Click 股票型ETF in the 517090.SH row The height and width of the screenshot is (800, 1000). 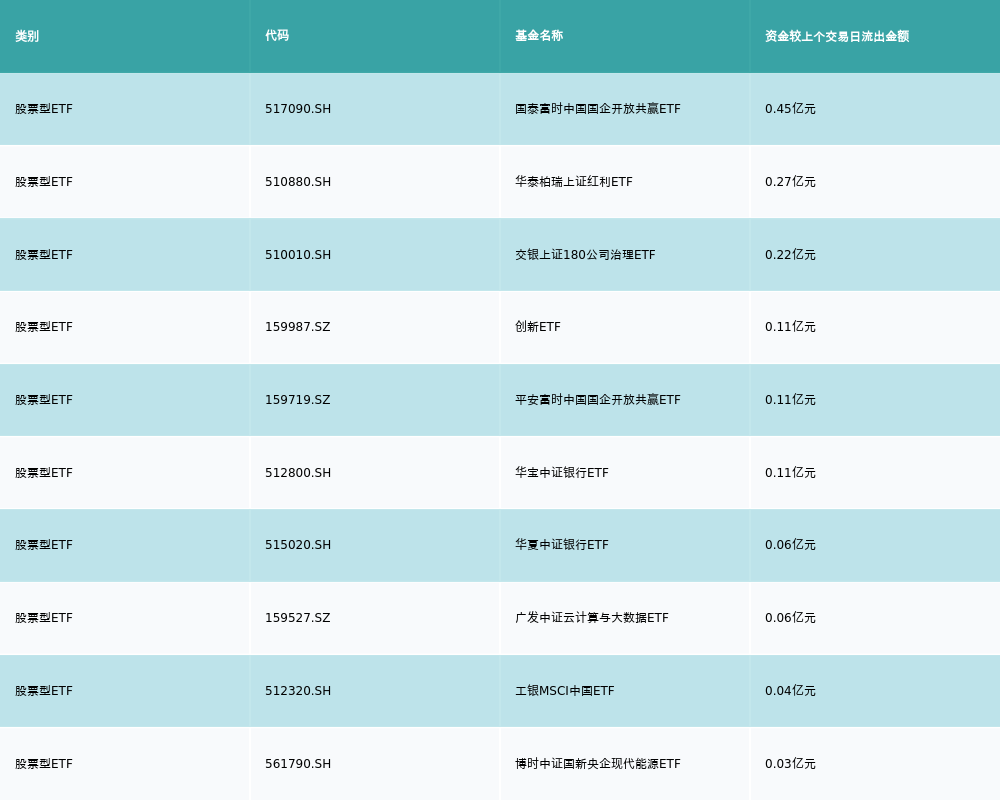click(x=44, y=109)
